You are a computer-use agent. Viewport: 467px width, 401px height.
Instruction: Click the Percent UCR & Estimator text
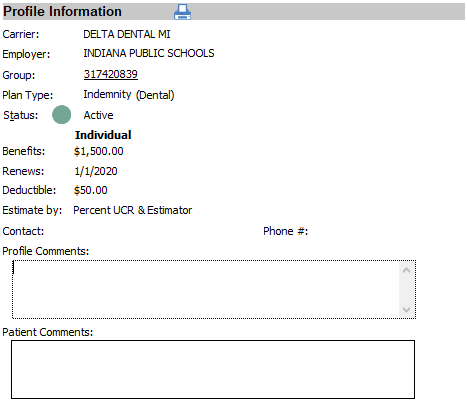point(133,210)
